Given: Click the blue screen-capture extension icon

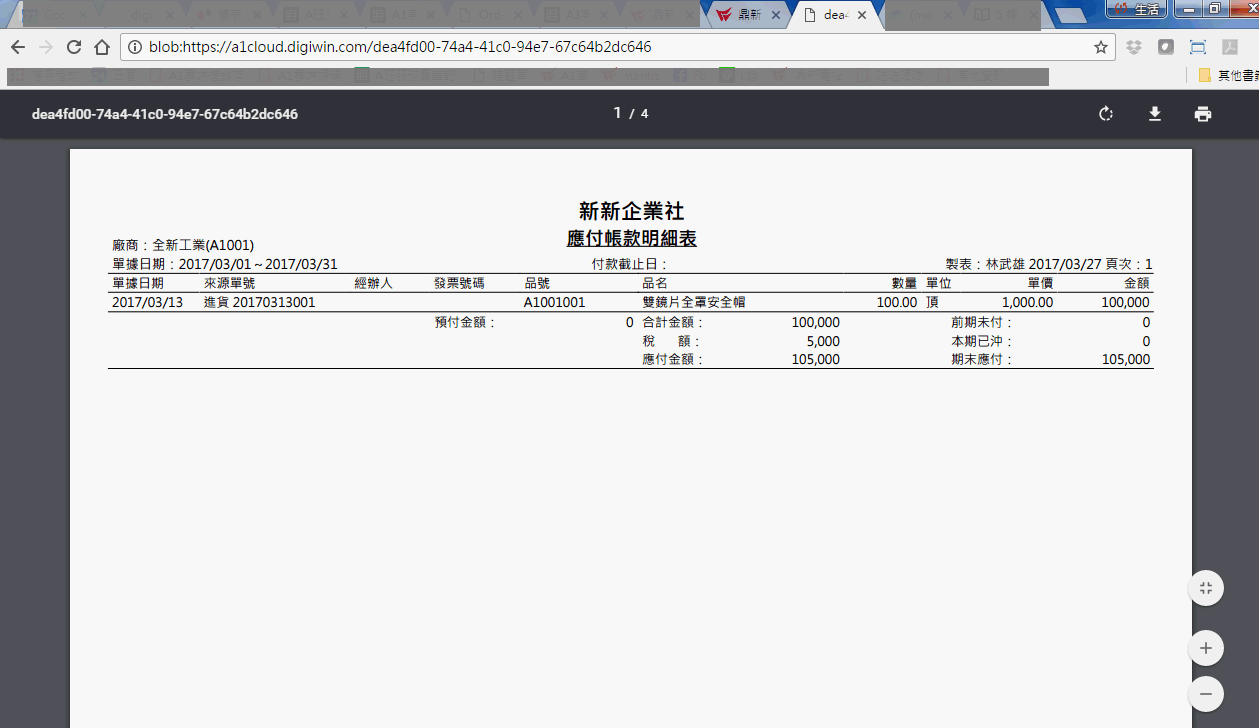Looking at the screenshot, I should (x=1198, y=47).
